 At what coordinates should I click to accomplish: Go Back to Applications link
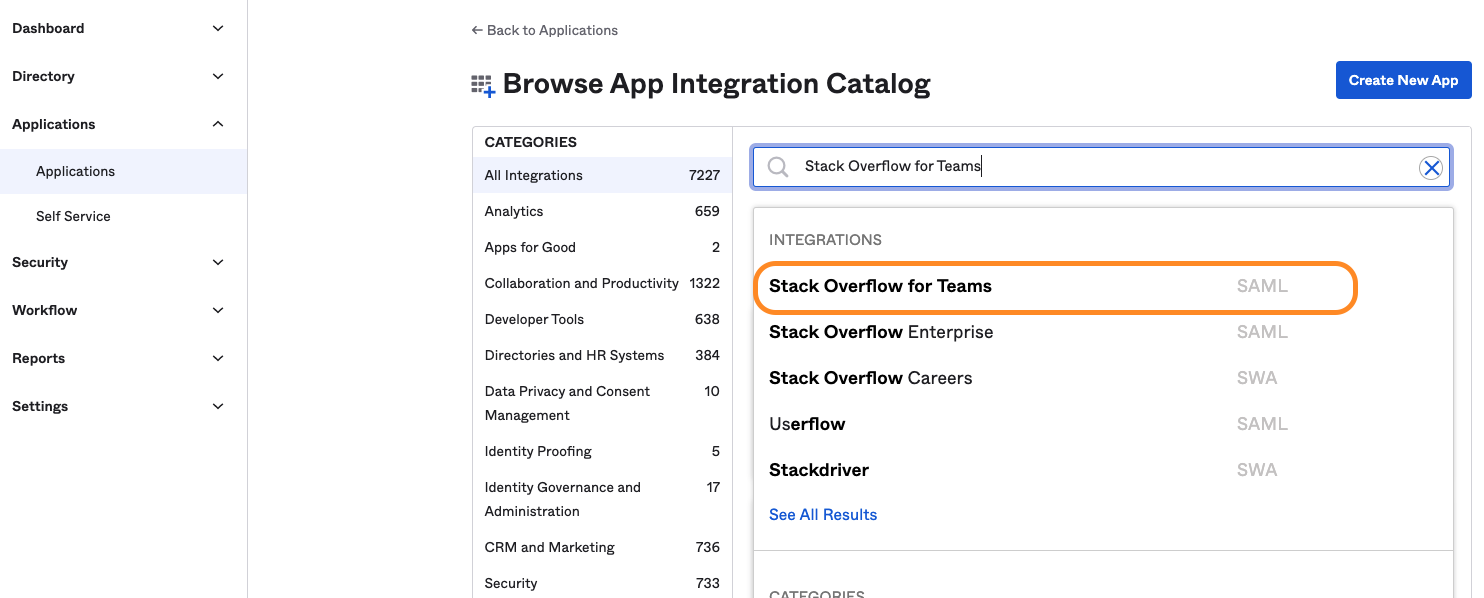(544, 30)
